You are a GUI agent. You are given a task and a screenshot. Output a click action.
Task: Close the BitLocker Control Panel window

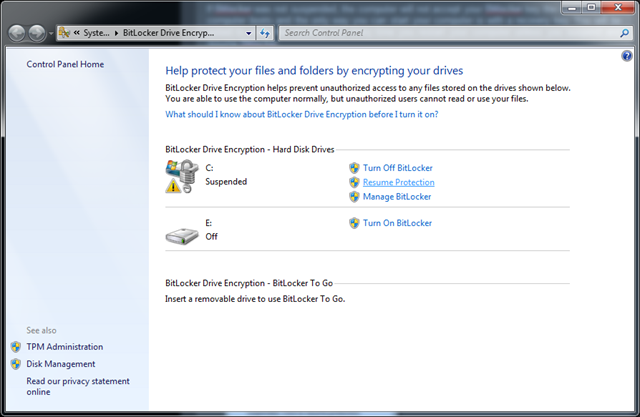coord(618,8)
